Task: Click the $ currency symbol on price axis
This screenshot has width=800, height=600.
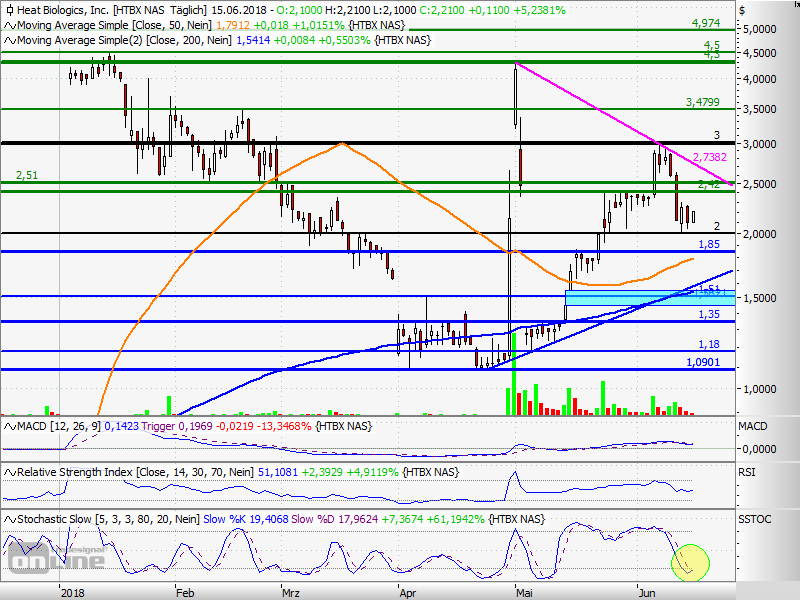Action: click(x=741, y=10)
